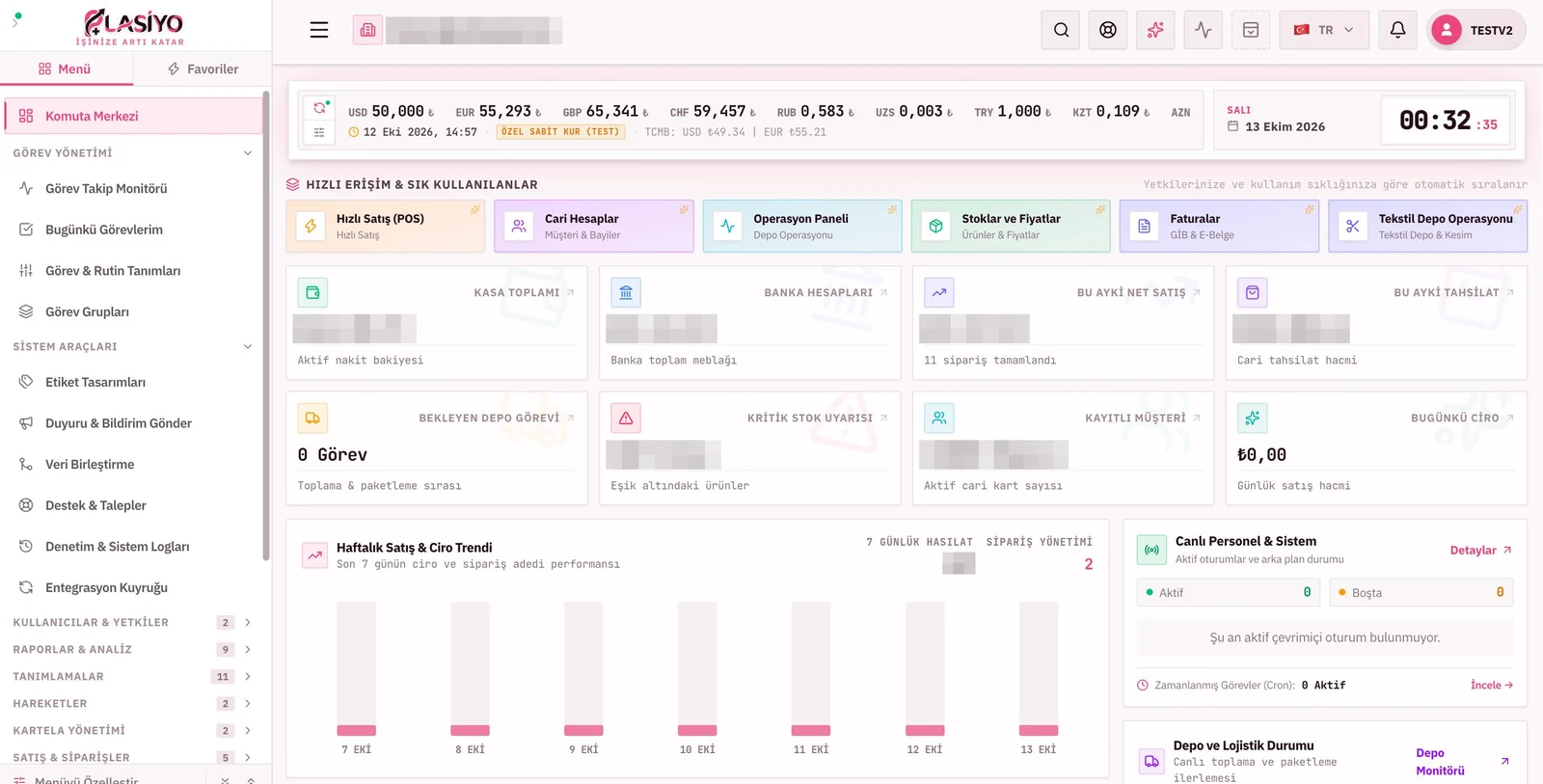Expand the KARTELA YÖNETİMİ section
The height and width of the screenshot is (784, 1543).
(x=132, y=731)
